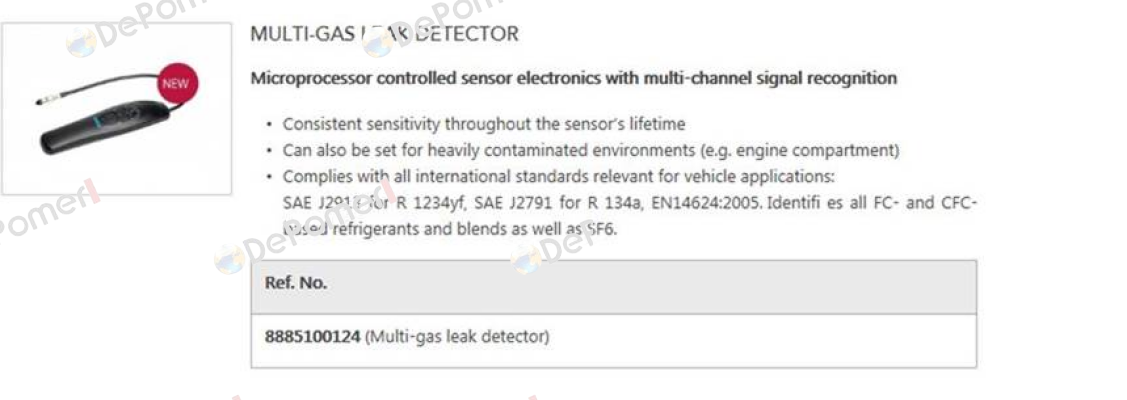The height and width of the screenshot is (400, 1127).
Task: Click the SF6 text at paragraph end
Action: pyautogui.click(x=600, y=231)
